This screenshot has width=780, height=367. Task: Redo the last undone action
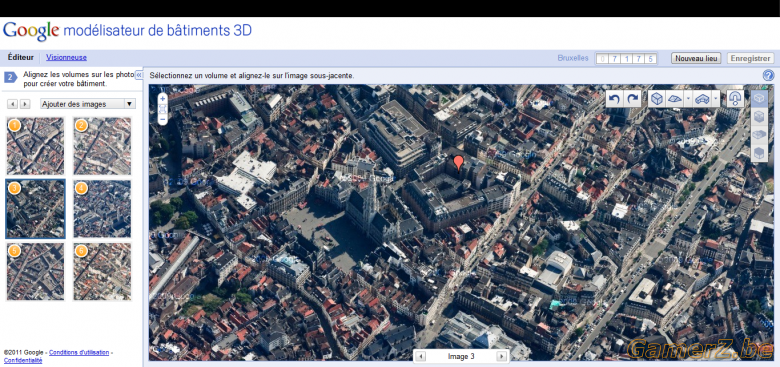pyautogui.click(x=632, y=99)
